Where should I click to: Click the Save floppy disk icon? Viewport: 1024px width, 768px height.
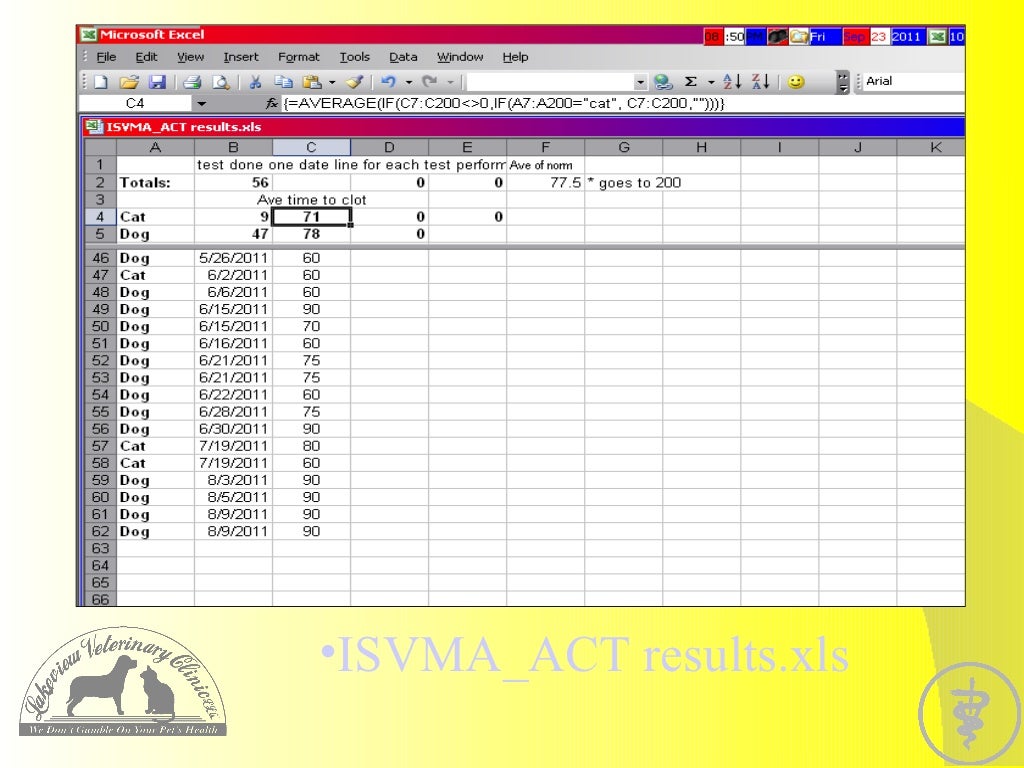[x=157, y=82]
